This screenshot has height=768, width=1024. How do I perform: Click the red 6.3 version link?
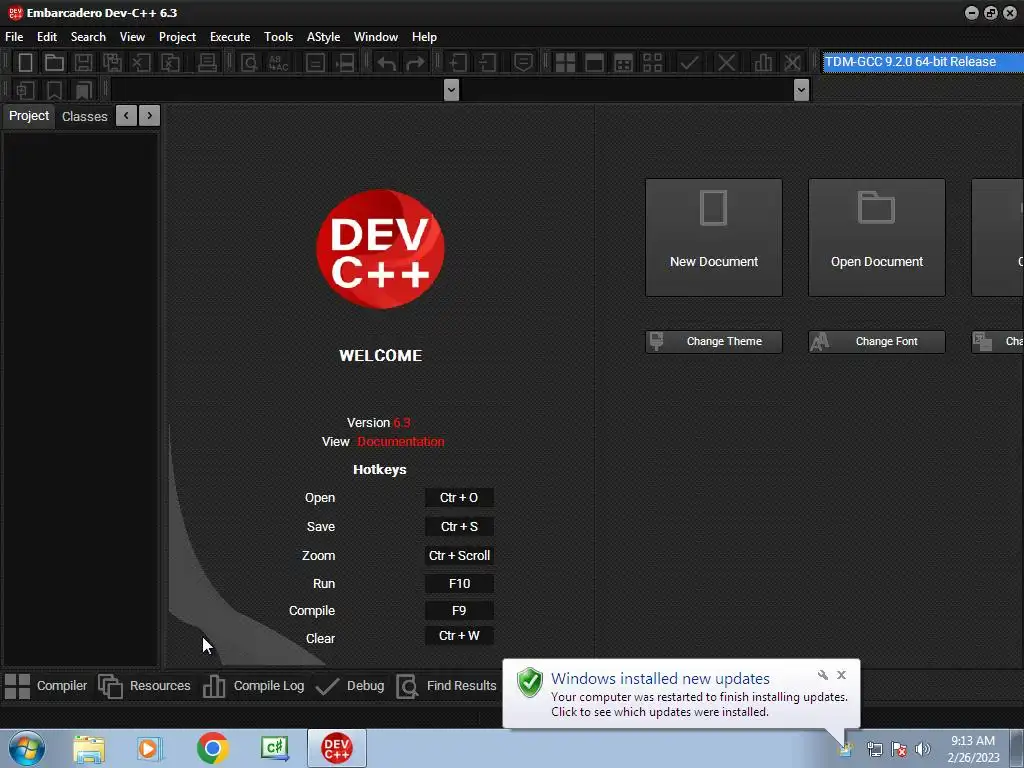tap(402, 423)
